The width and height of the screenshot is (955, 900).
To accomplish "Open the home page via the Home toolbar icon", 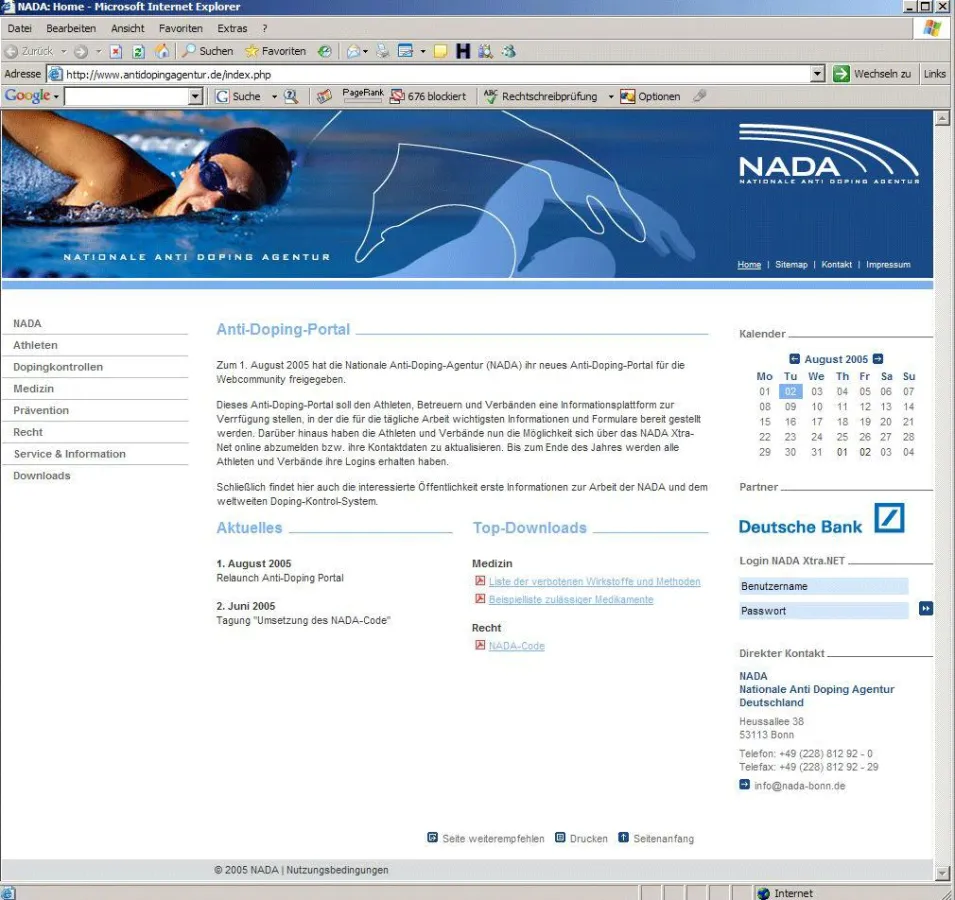I will click(163, 51).
